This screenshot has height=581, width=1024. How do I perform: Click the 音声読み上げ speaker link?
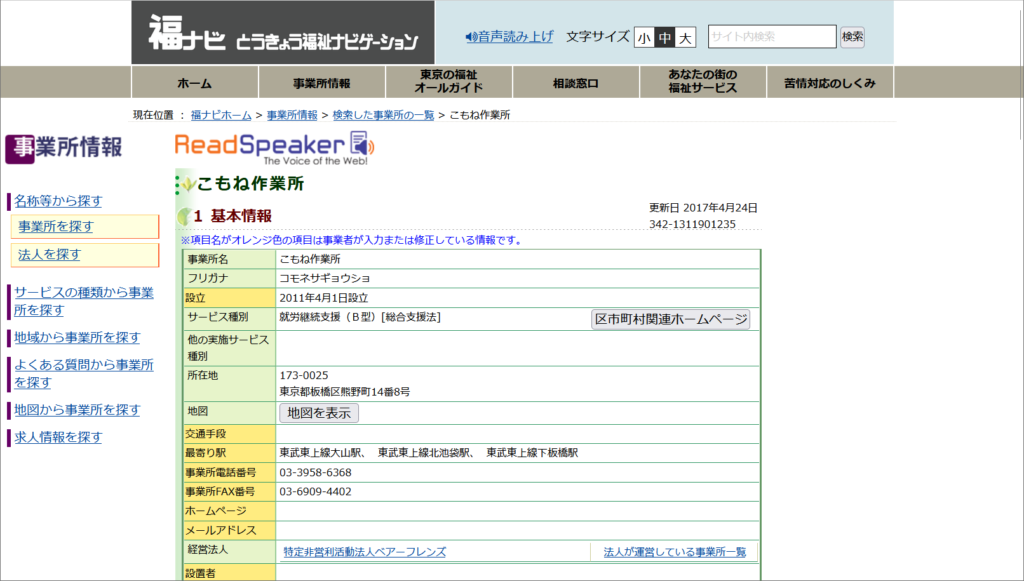[x=509, y=37]
